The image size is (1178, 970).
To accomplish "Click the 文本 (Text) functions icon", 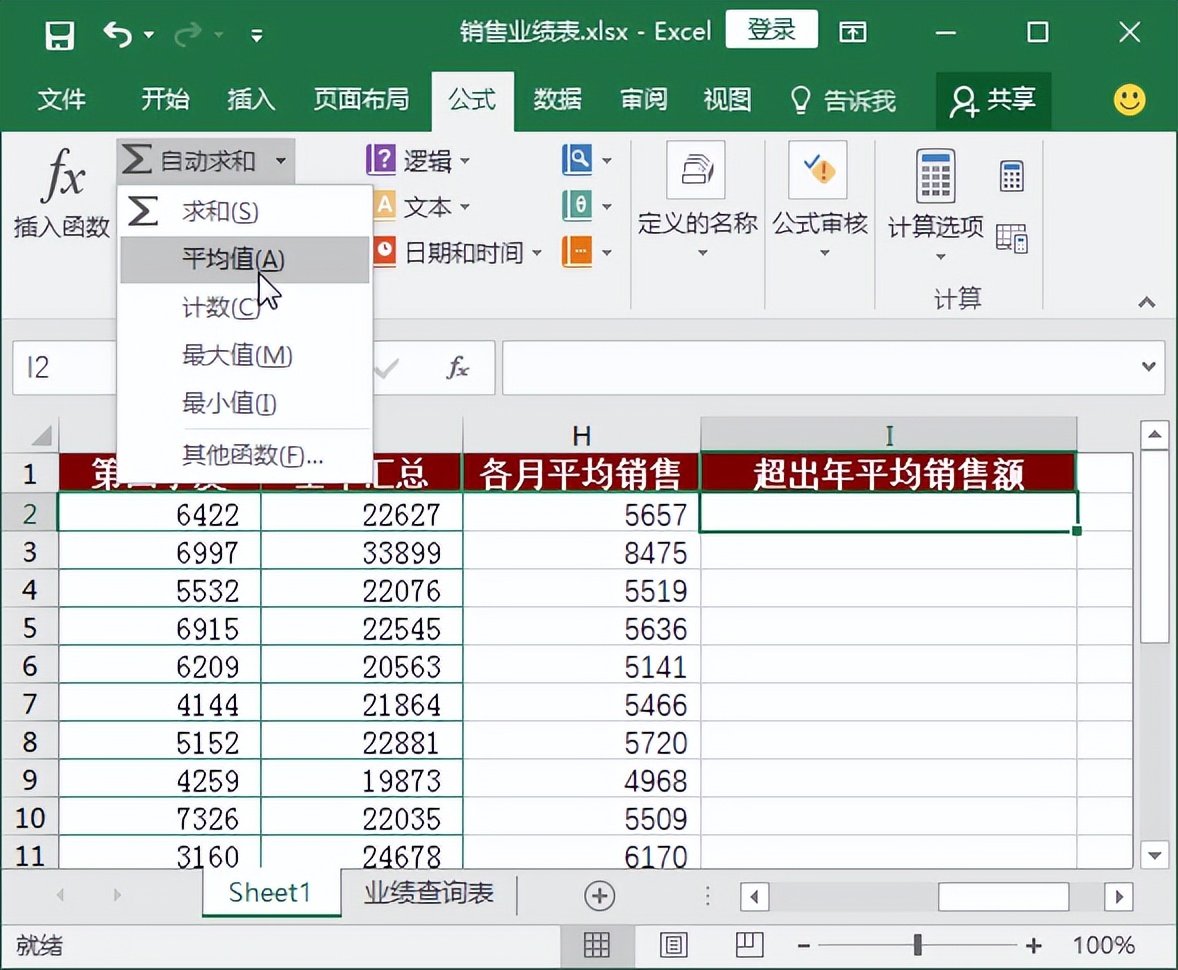I will [385, 207].
